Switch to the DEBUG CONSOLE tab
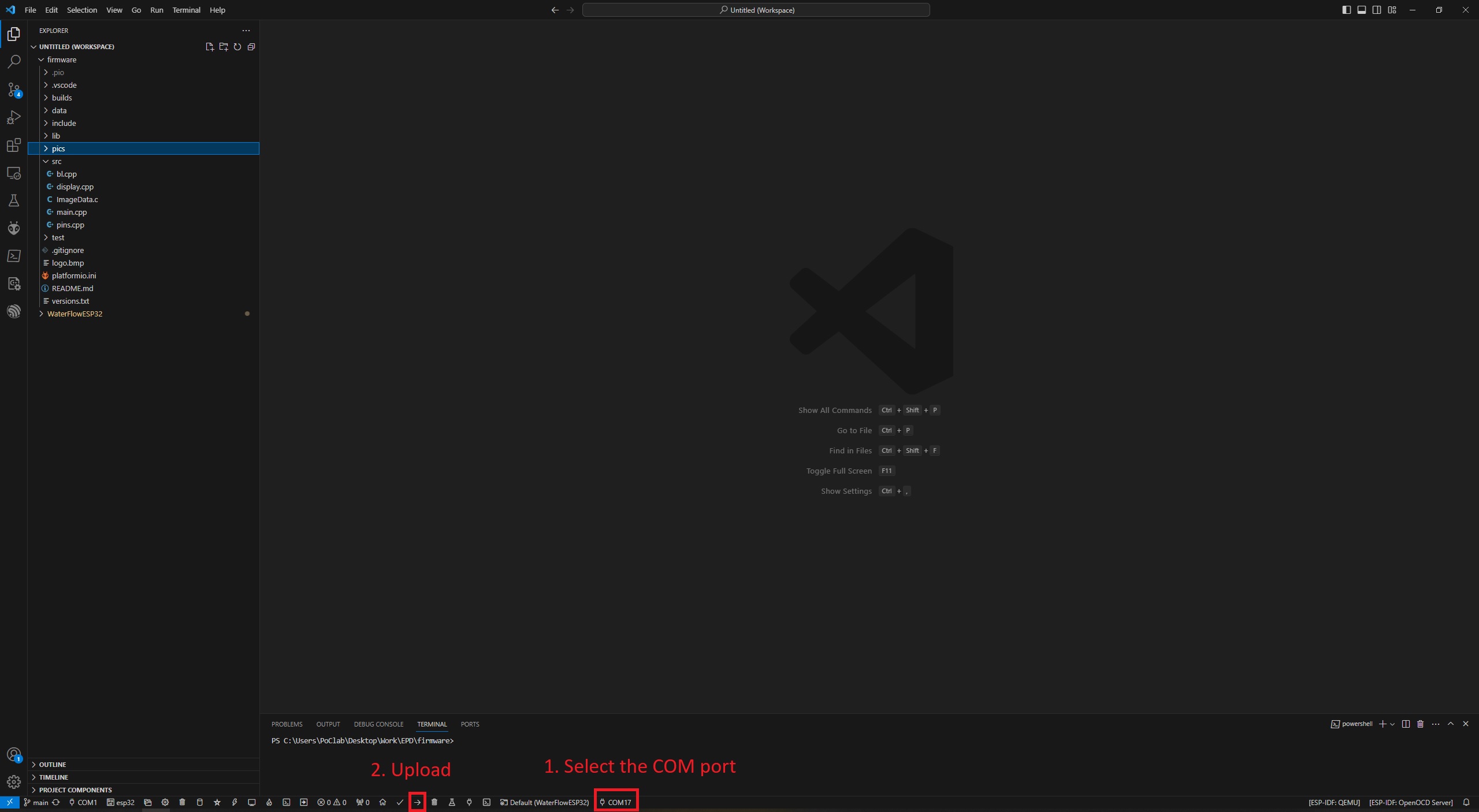 click(x=378, y=724)
